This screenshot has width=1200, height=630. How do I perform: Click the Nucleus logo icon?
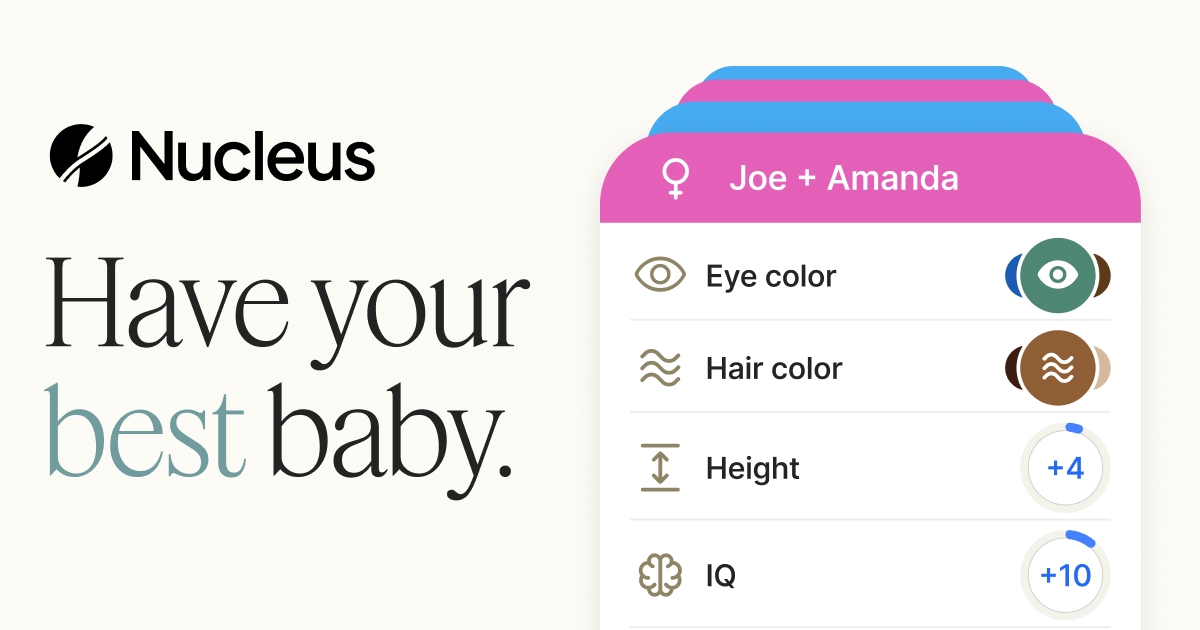pyautogui.click(x=80, y=156)
